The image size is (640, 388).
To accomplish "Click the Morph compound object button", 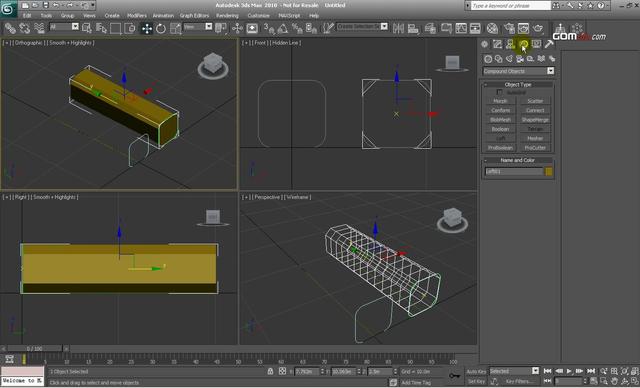I will tap(500, 101).
